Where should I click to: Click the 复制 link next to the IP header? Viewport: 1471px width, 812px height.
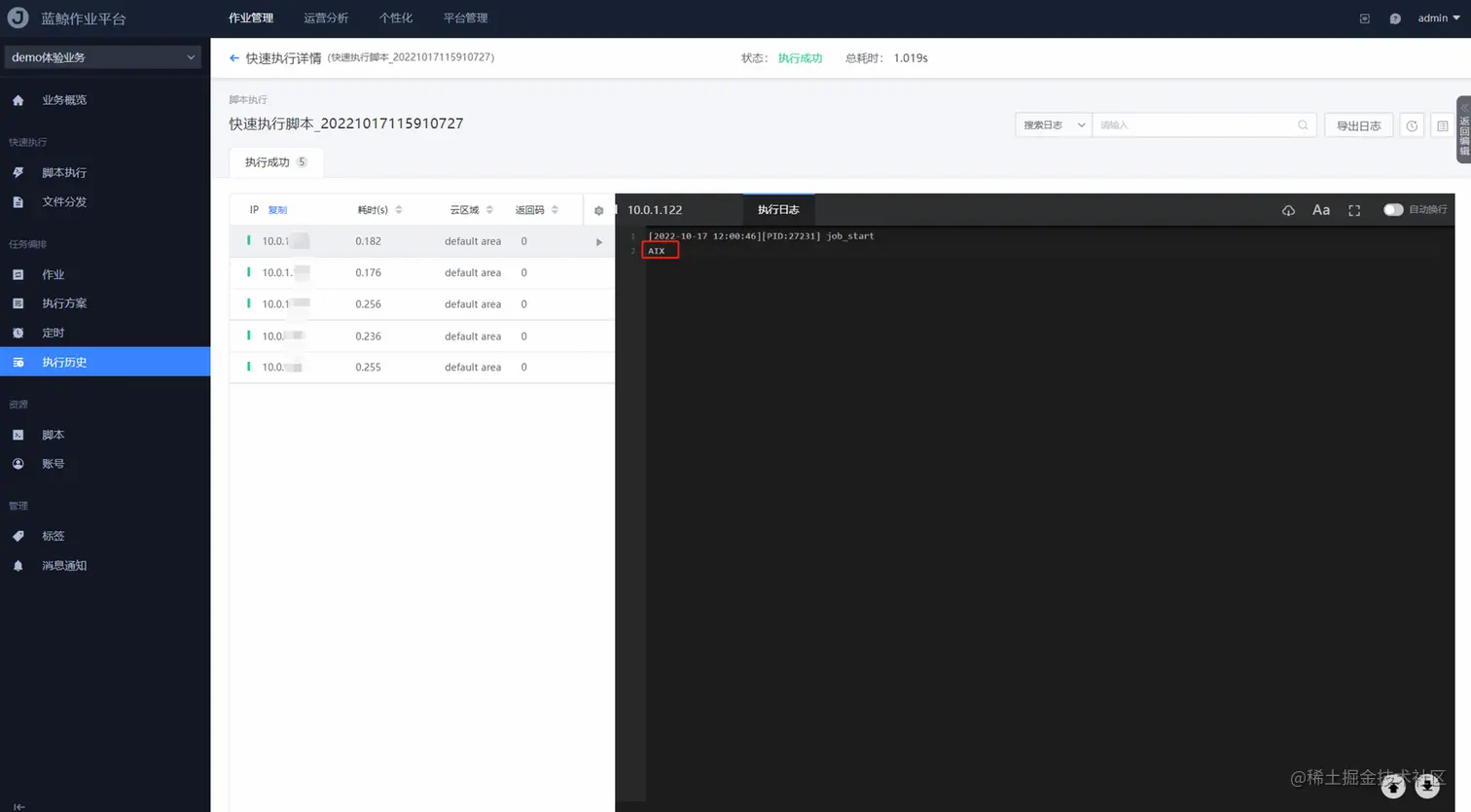(x=277, y=210)
